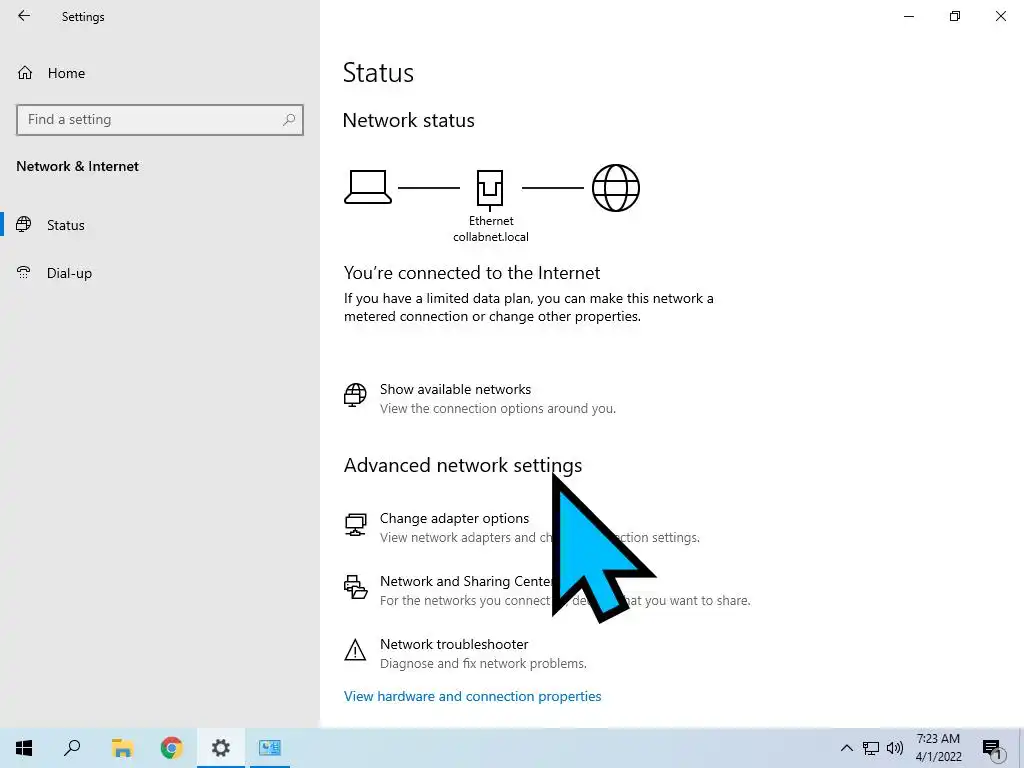Click the warning triangle icon for troubleshooter

click(355, 650)
